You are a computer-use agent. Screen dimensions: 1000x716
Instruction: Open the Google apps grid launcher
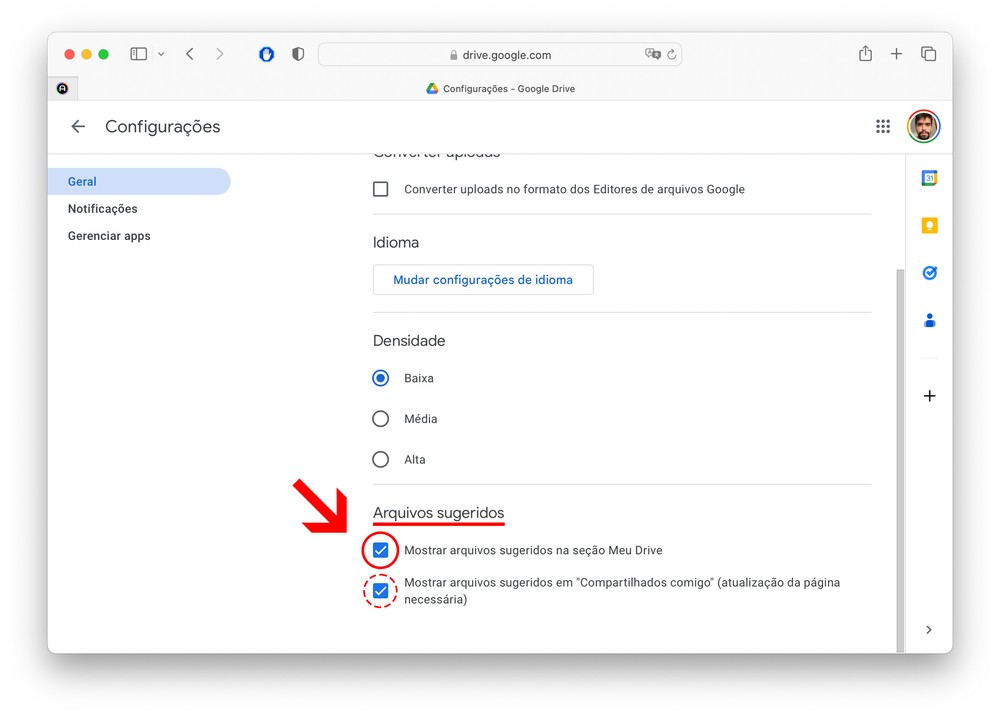coord(882,126)
